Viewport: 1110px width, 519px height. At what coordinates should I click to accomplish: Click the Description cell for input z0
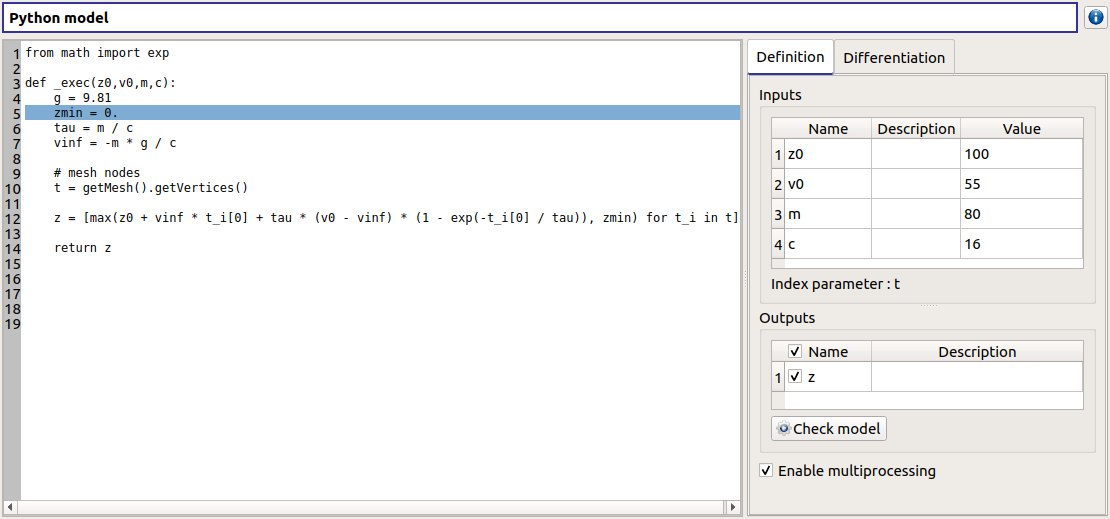915,154
